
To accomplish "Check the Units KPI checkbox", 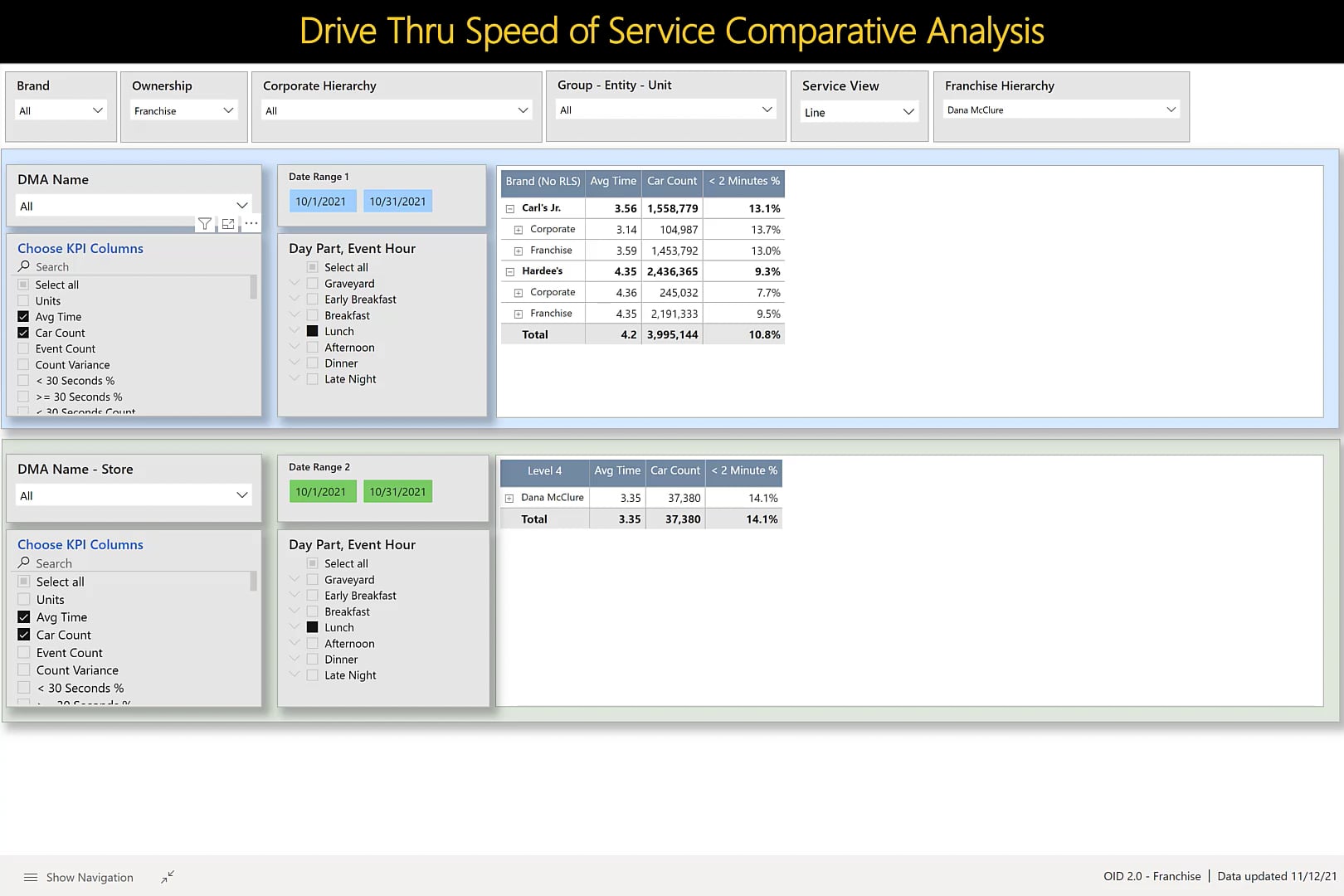I will 22,300.
